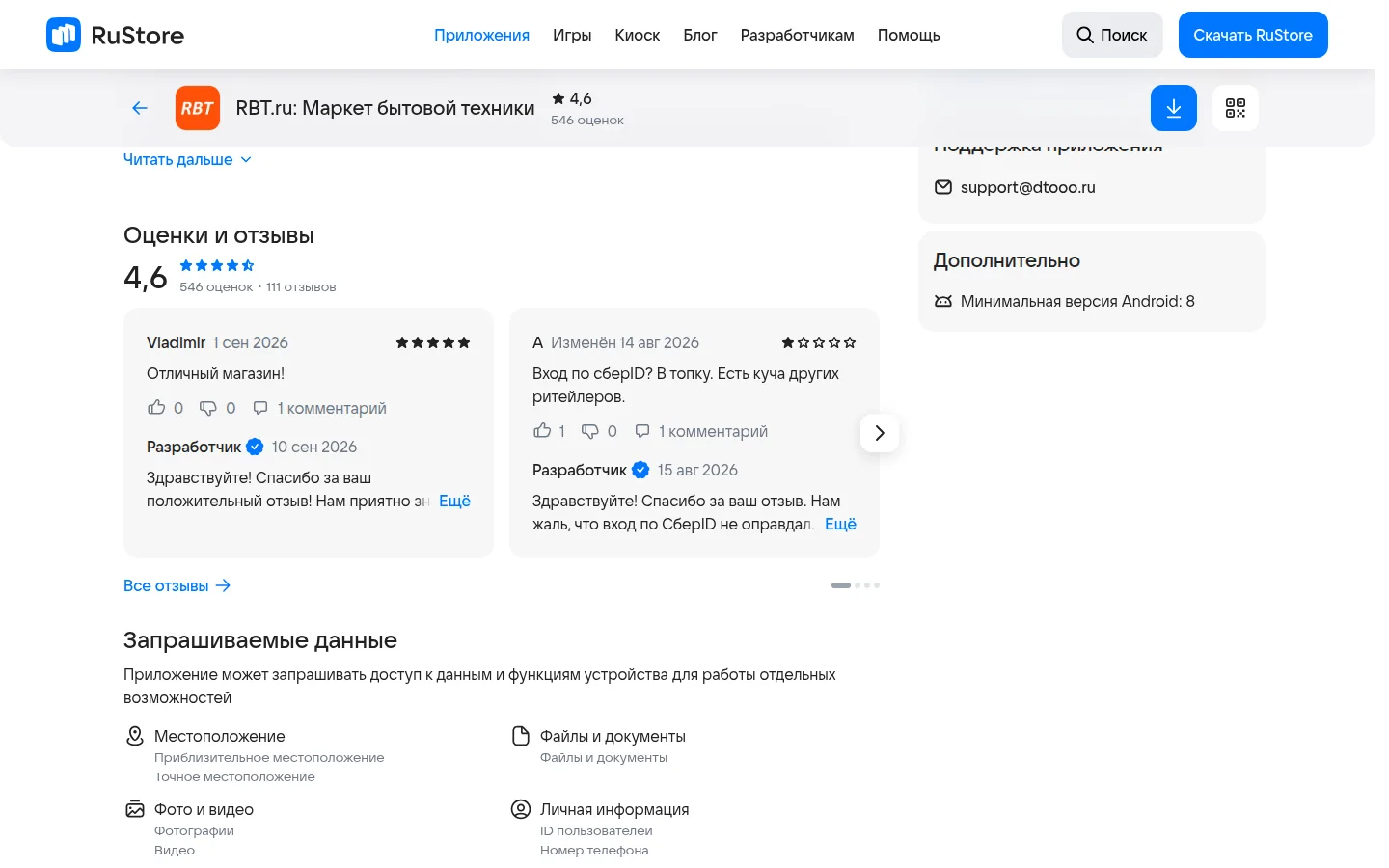Click the verified badge dated 15 авг 2026

click(640, 470)
